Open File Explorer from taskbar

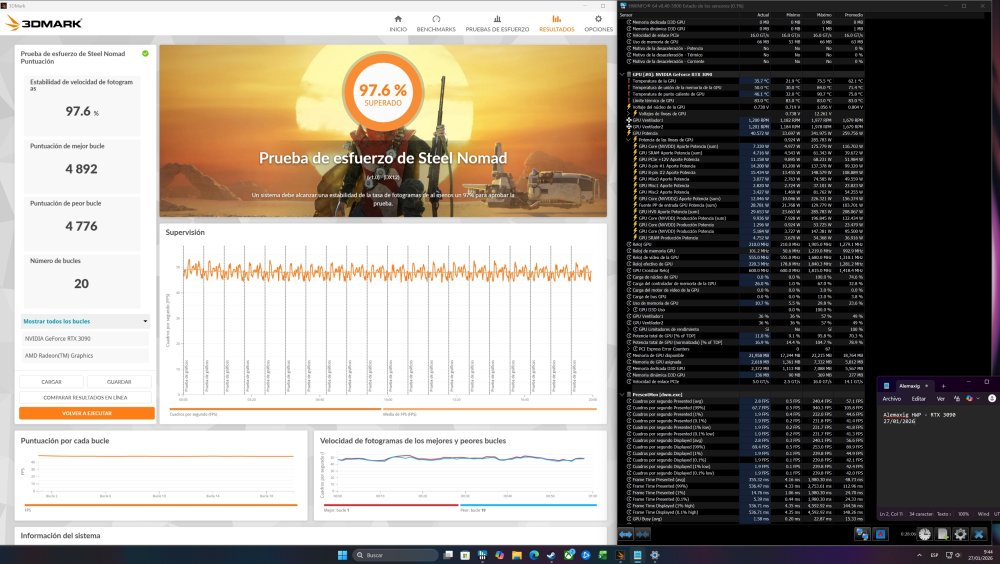tap(517, 555)
